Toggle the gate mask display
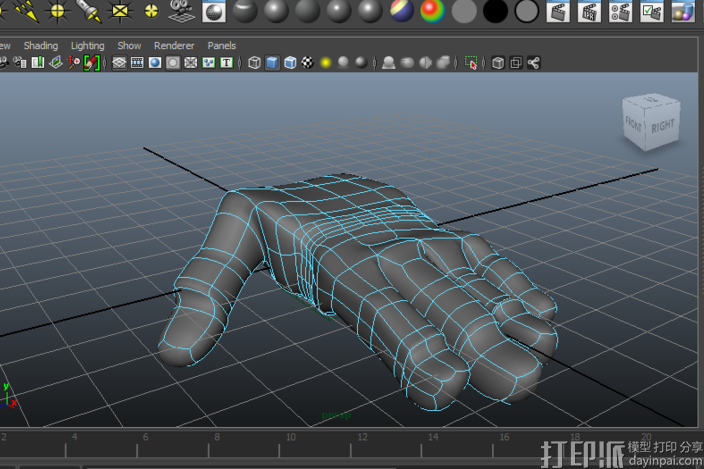 click(173, 63)
